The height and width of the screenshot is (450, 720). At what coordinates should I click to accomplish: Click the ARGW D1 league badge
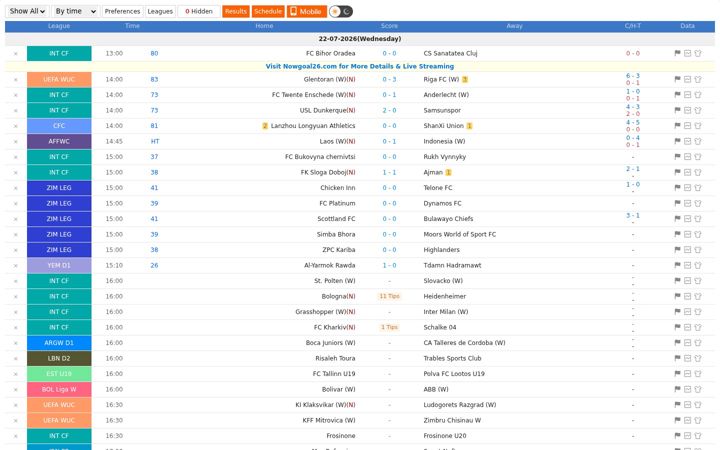[x=59, y=343]
